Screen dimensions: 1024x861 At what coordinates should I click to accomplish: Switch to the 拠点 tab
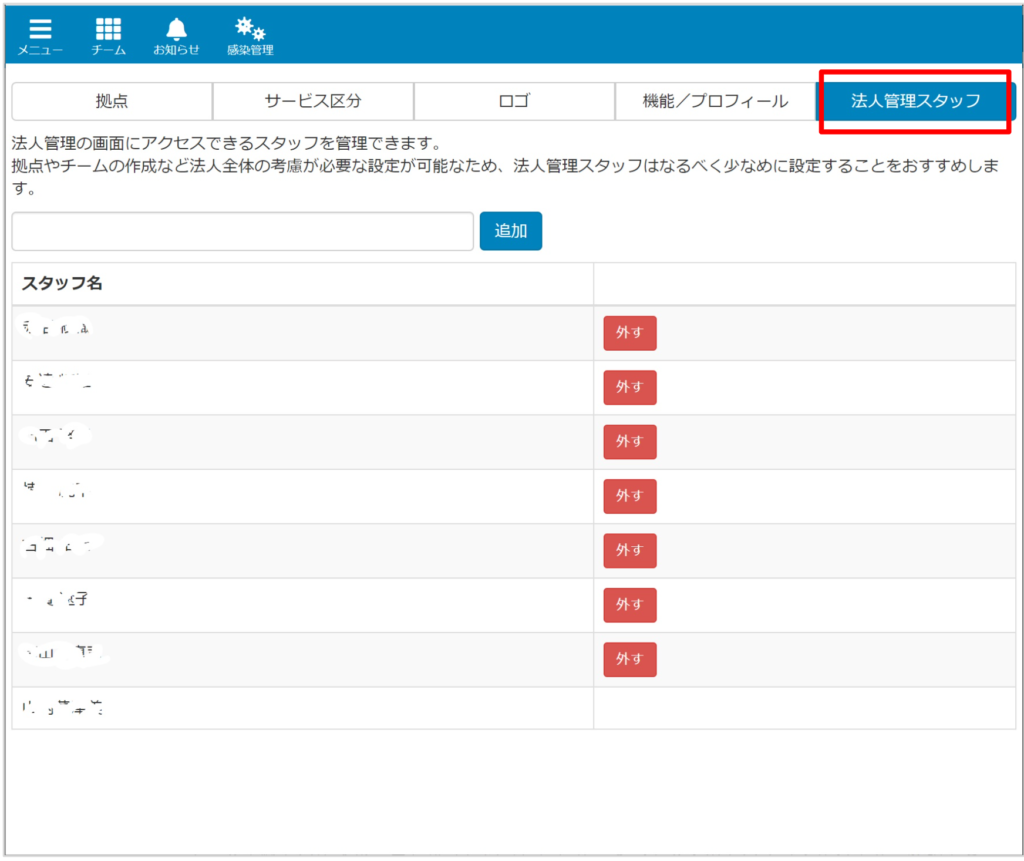(112, 101)
